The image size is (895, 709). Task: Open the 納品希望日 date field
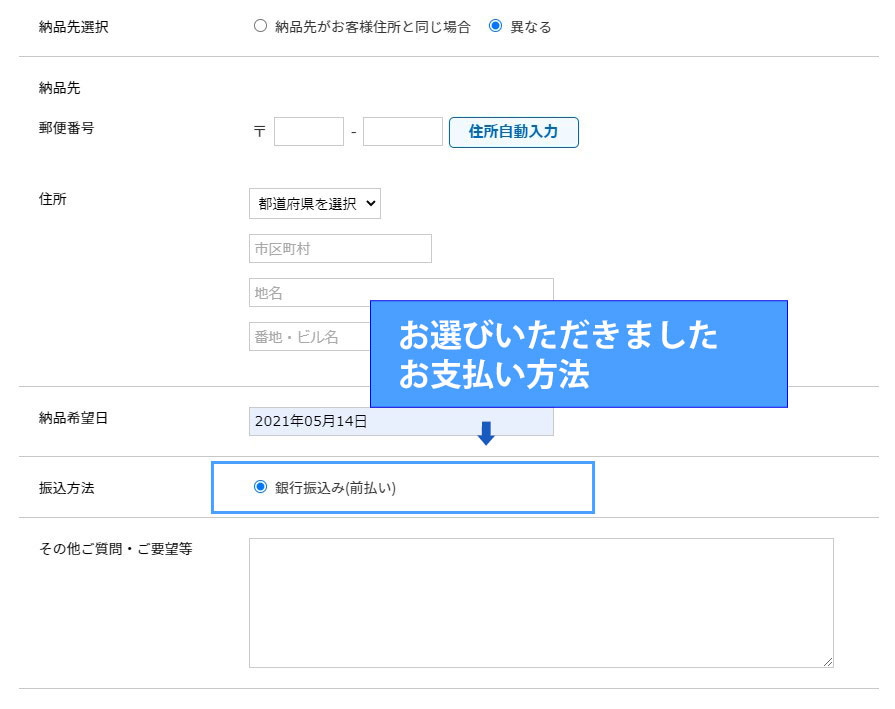[400, 422]
